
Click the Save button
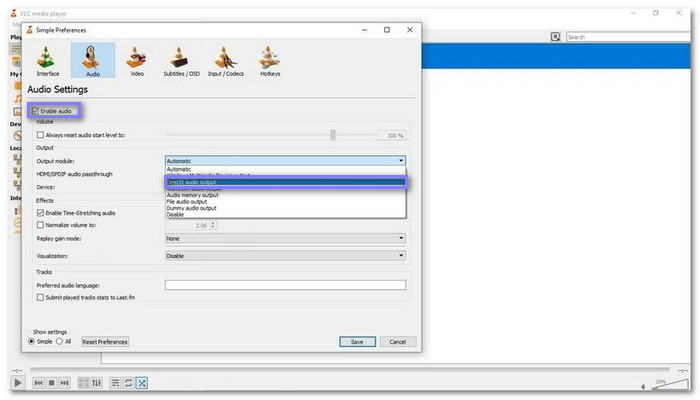click(357, 342)
